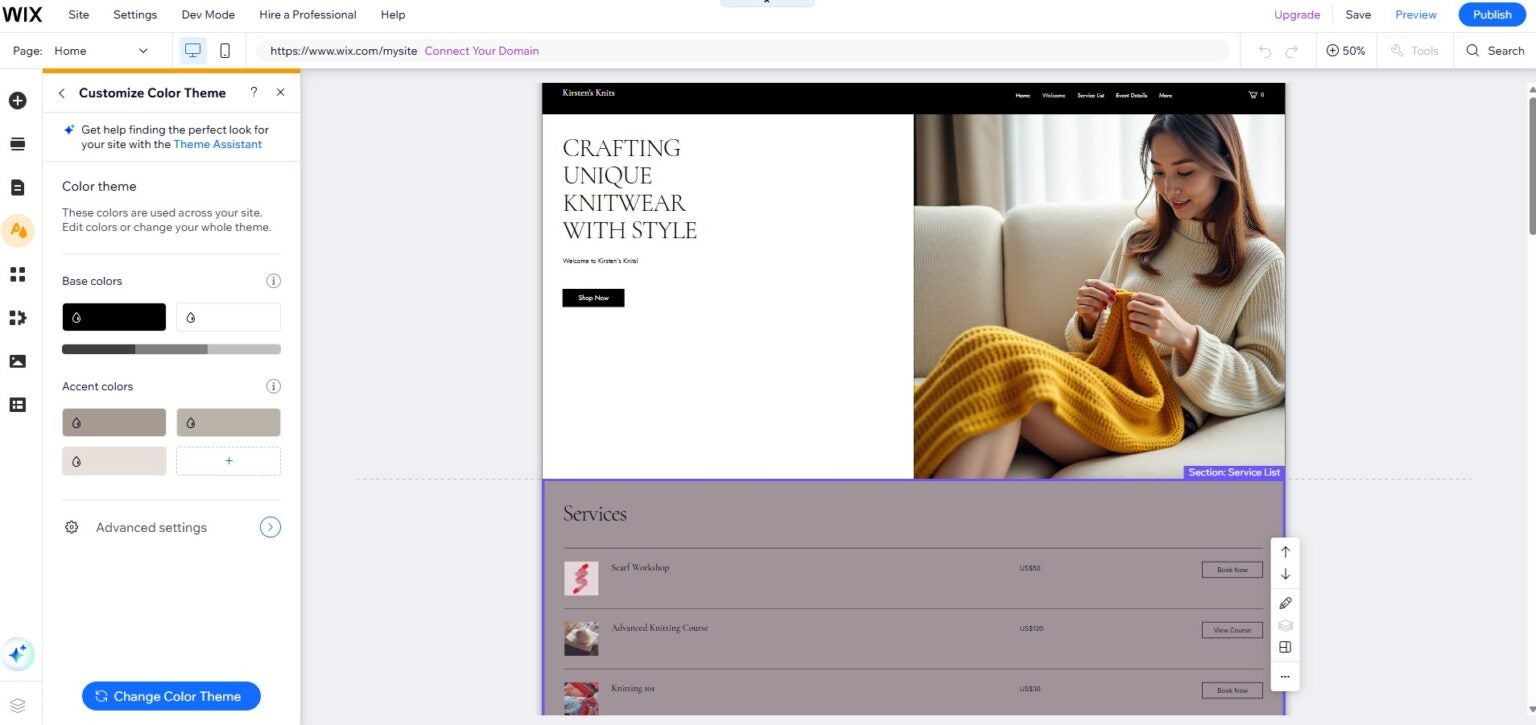Open the Add Elements panel
1536x725 pixels.
click(16, 100)
